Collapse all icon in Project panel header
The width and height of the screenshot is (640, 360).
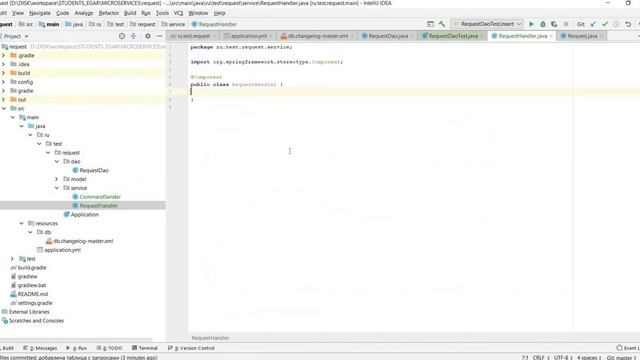point(133,36)
